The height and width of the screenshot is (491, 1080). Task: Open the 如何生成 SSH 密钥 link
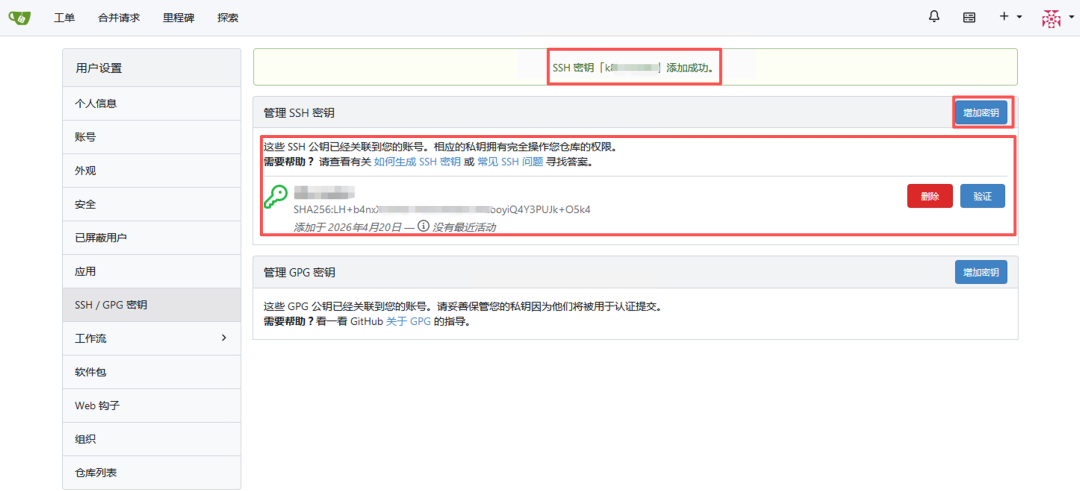pyautogui.click(x=417, y=163)
